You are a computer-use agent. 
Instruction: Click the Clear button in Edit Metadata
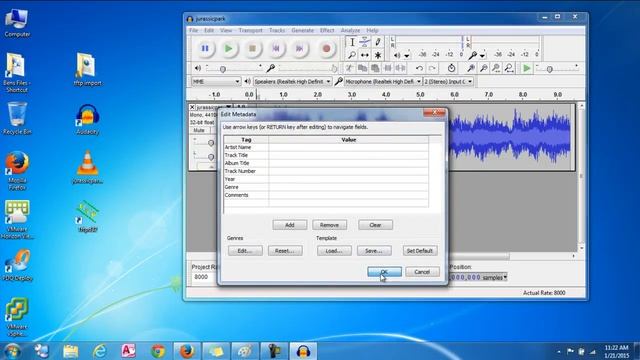tap(376, 225)
